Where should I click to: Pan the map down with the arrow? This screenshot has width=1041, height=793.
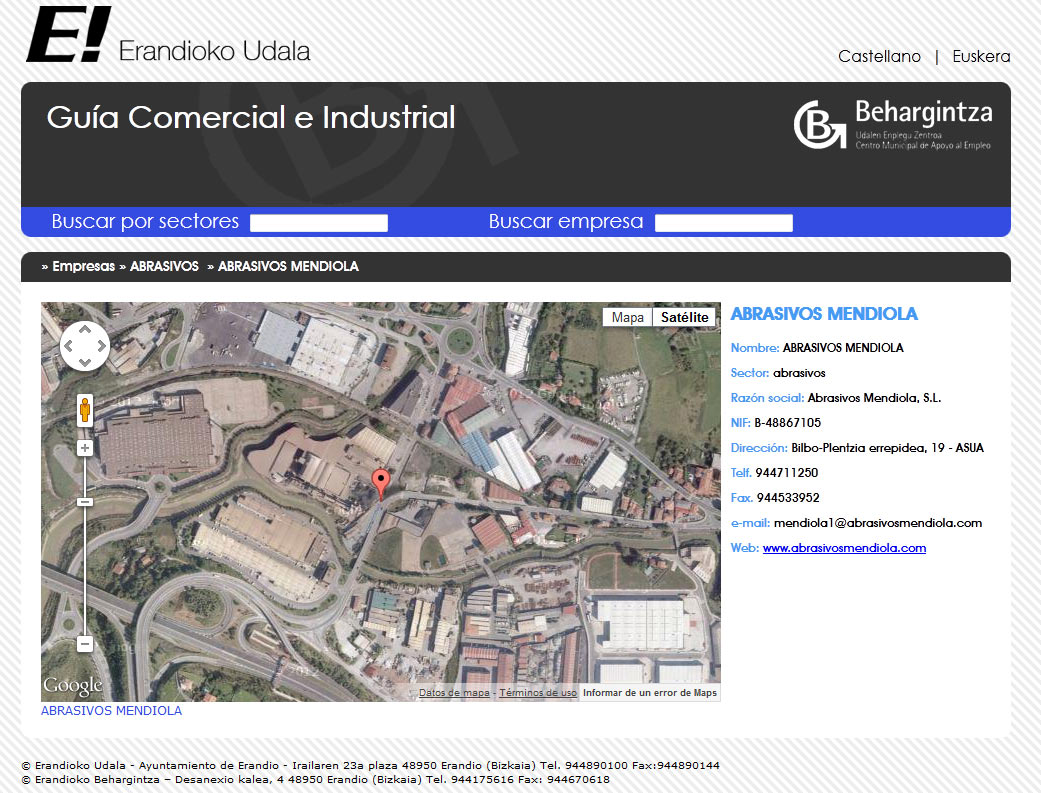(85, 362)
